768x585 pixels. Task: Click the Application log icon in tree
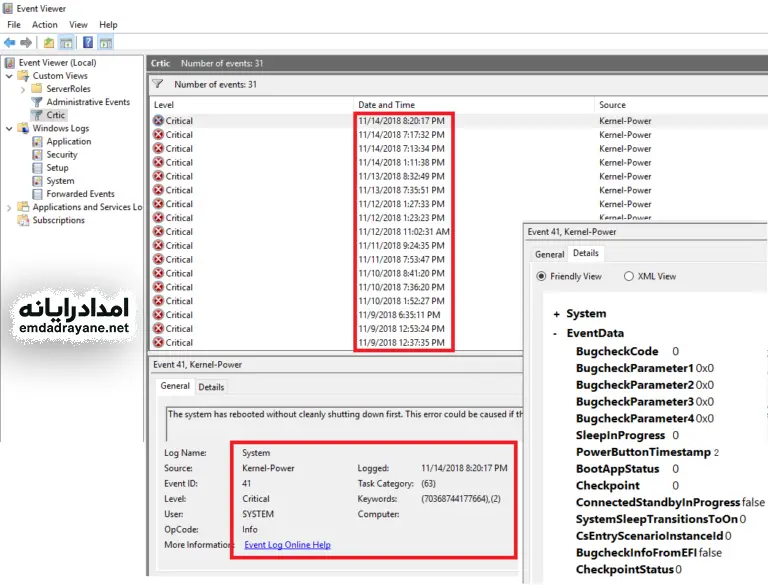[37, 141]
